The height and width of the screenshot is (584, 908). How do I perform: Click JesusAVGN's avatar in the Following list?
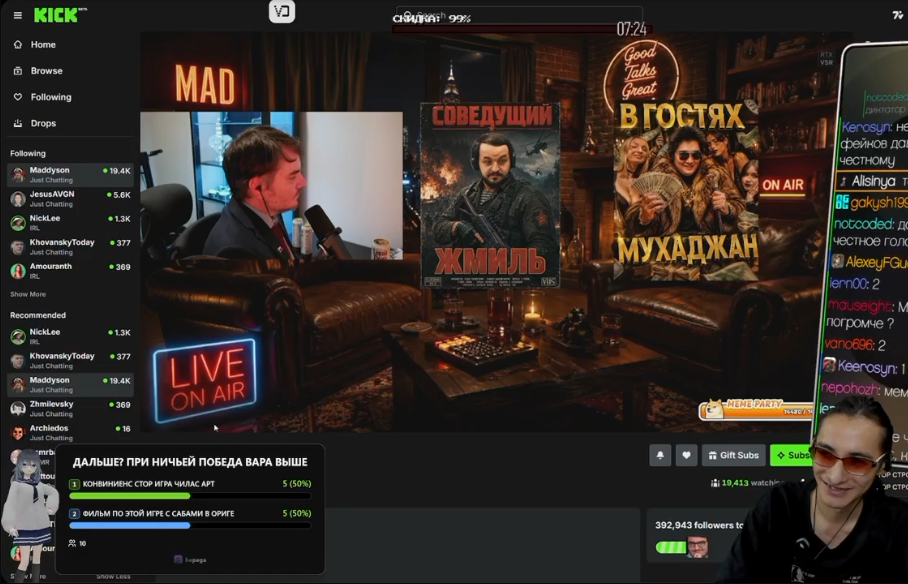click(x=18, y=199)
